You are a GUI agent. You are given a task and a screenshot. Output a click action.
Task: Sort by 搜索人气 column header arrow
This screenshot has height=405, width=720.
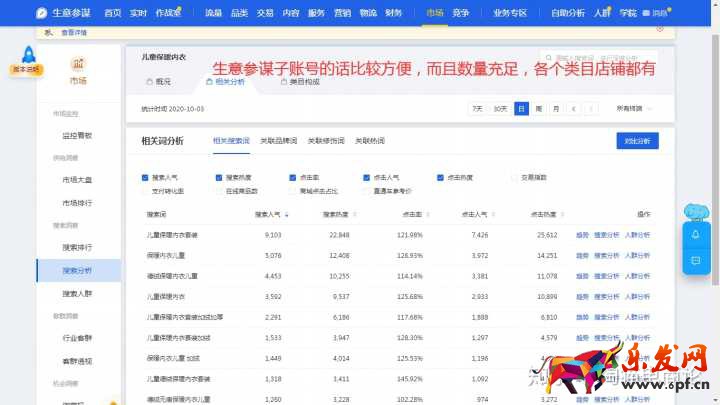click(x=287, y=214)
